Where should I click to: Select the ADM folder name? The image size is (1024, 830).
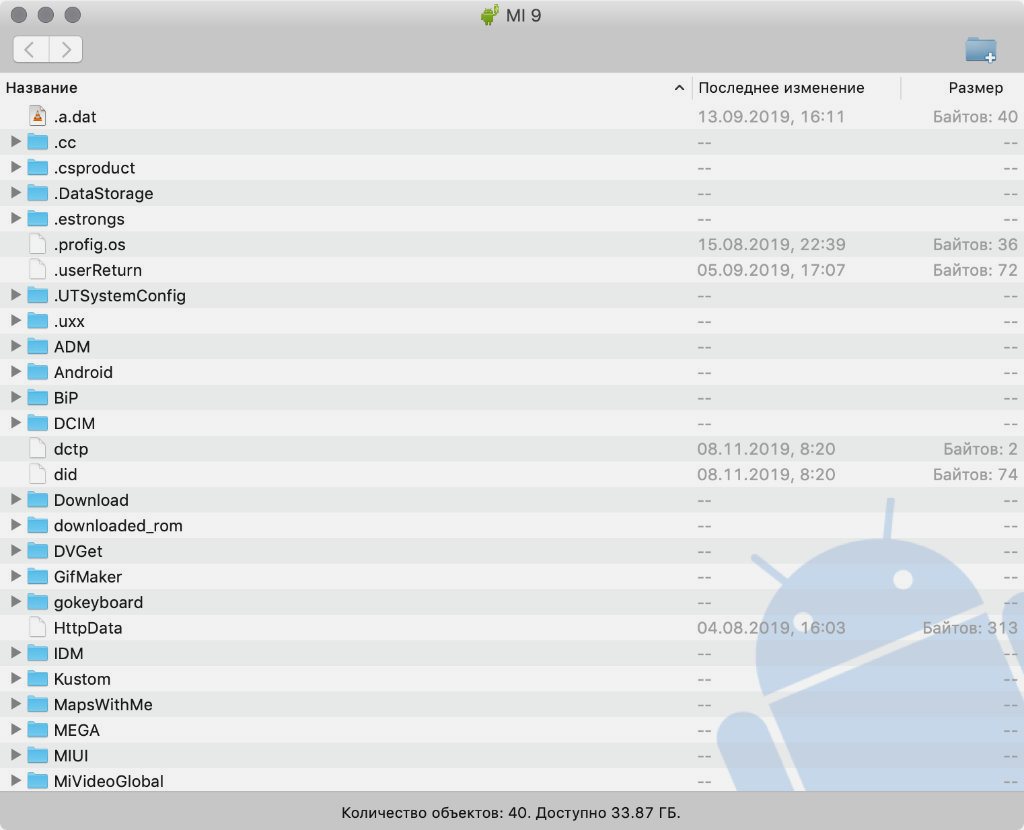(x=72, y=347)
